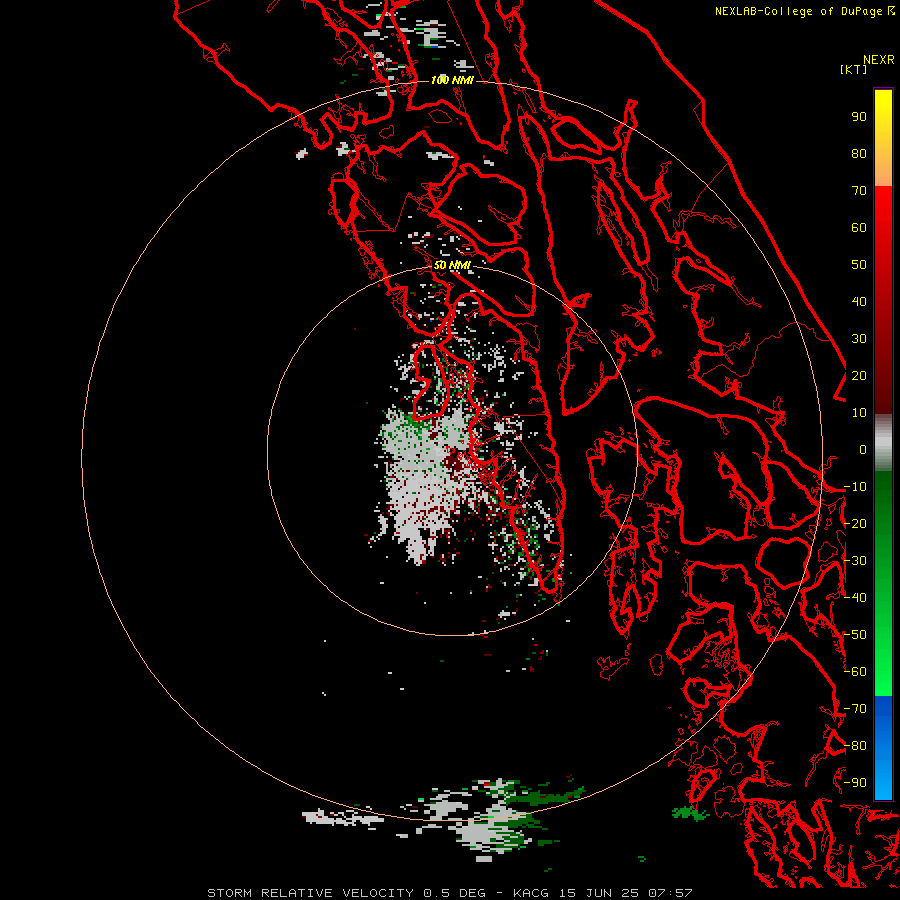
Task: Click the gray zero-velocity segment of the color bar
Action: pos(883,443)
